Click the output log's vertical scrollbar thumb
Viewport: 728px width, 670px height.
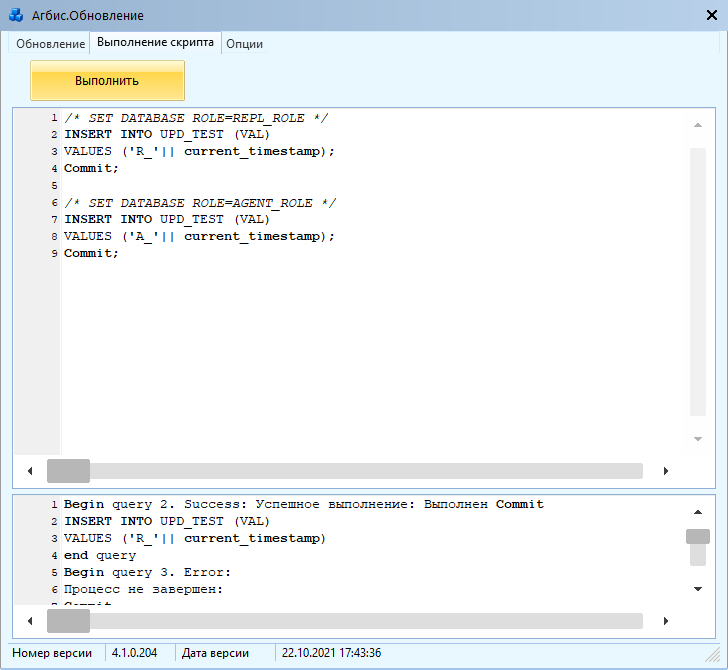point(698,537)
